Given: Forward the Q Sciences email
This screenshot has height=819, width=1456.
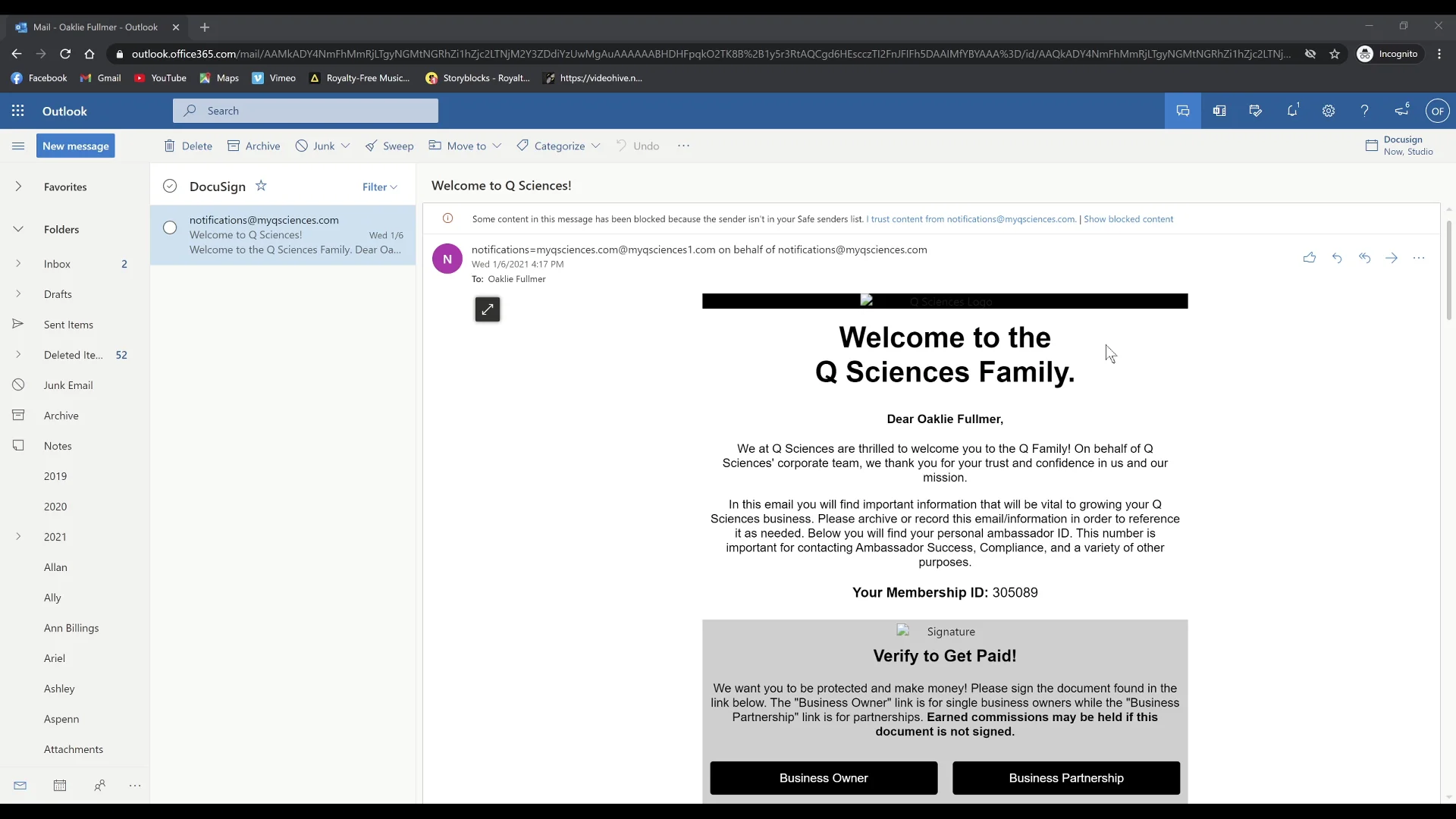Looking at the screenshot, I should tap(1392, 258).
